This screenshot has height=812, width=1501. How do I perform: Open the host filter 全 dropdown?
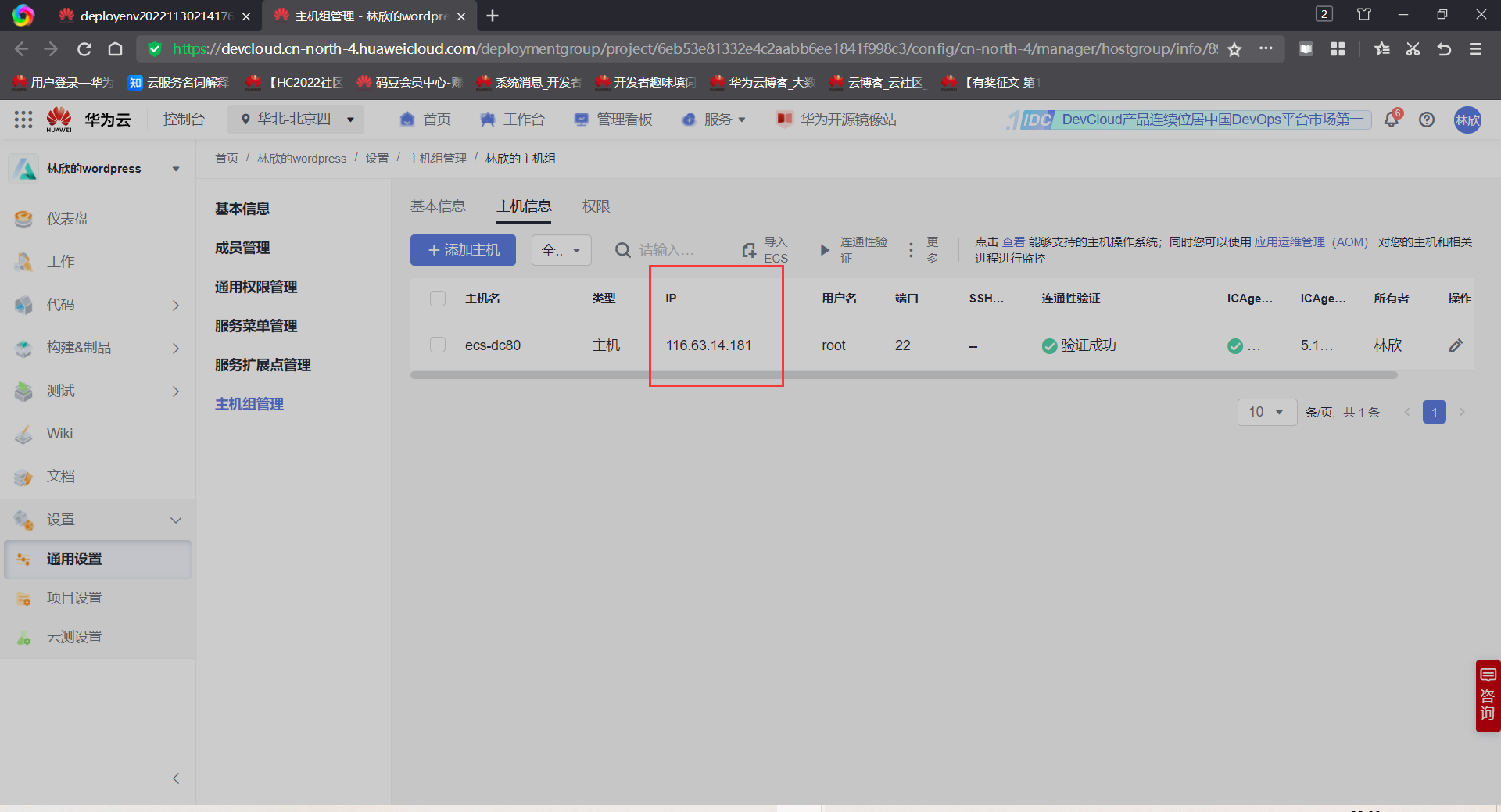pos(561,250)
